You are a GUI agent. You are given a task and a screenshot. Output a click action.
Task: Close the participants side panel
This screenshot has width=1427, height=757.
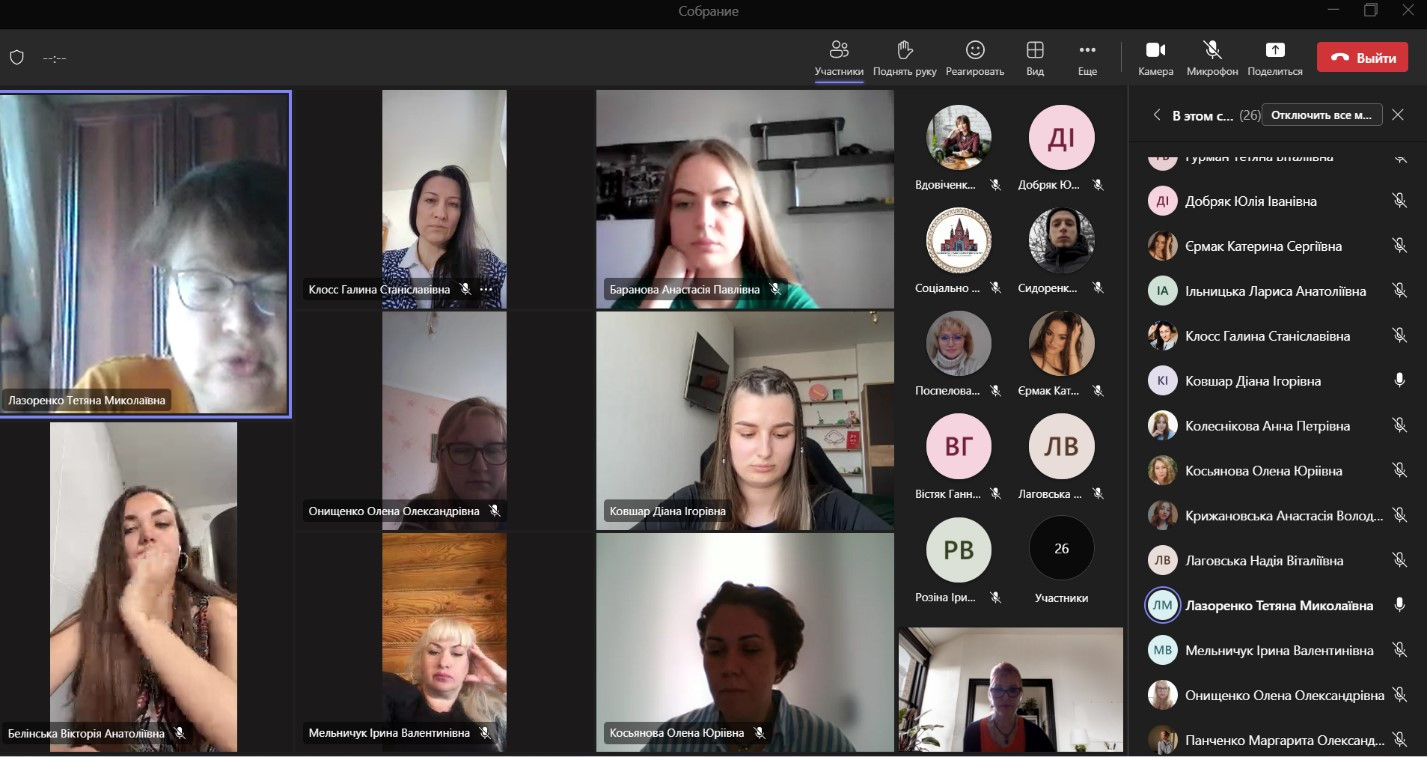[x=1398, y=115]
